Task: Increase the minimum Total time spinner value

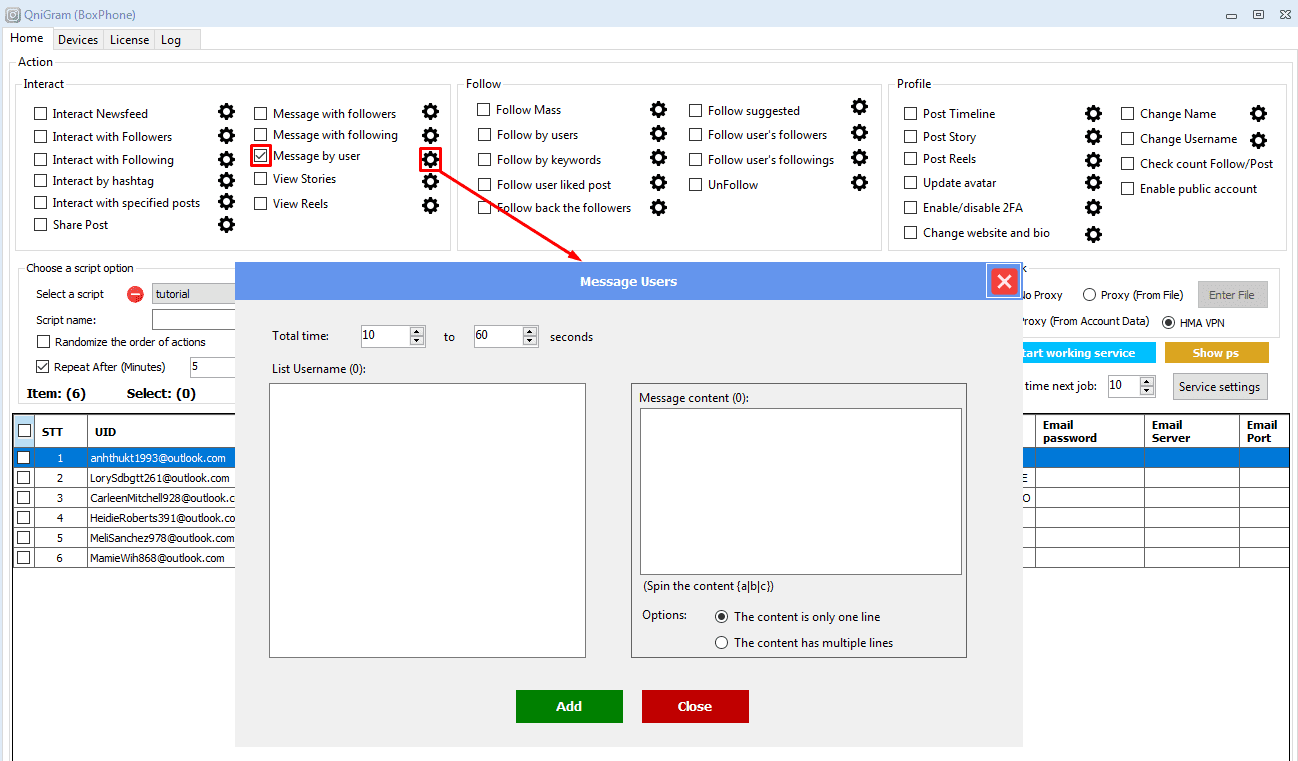Action: pos(417,331)
